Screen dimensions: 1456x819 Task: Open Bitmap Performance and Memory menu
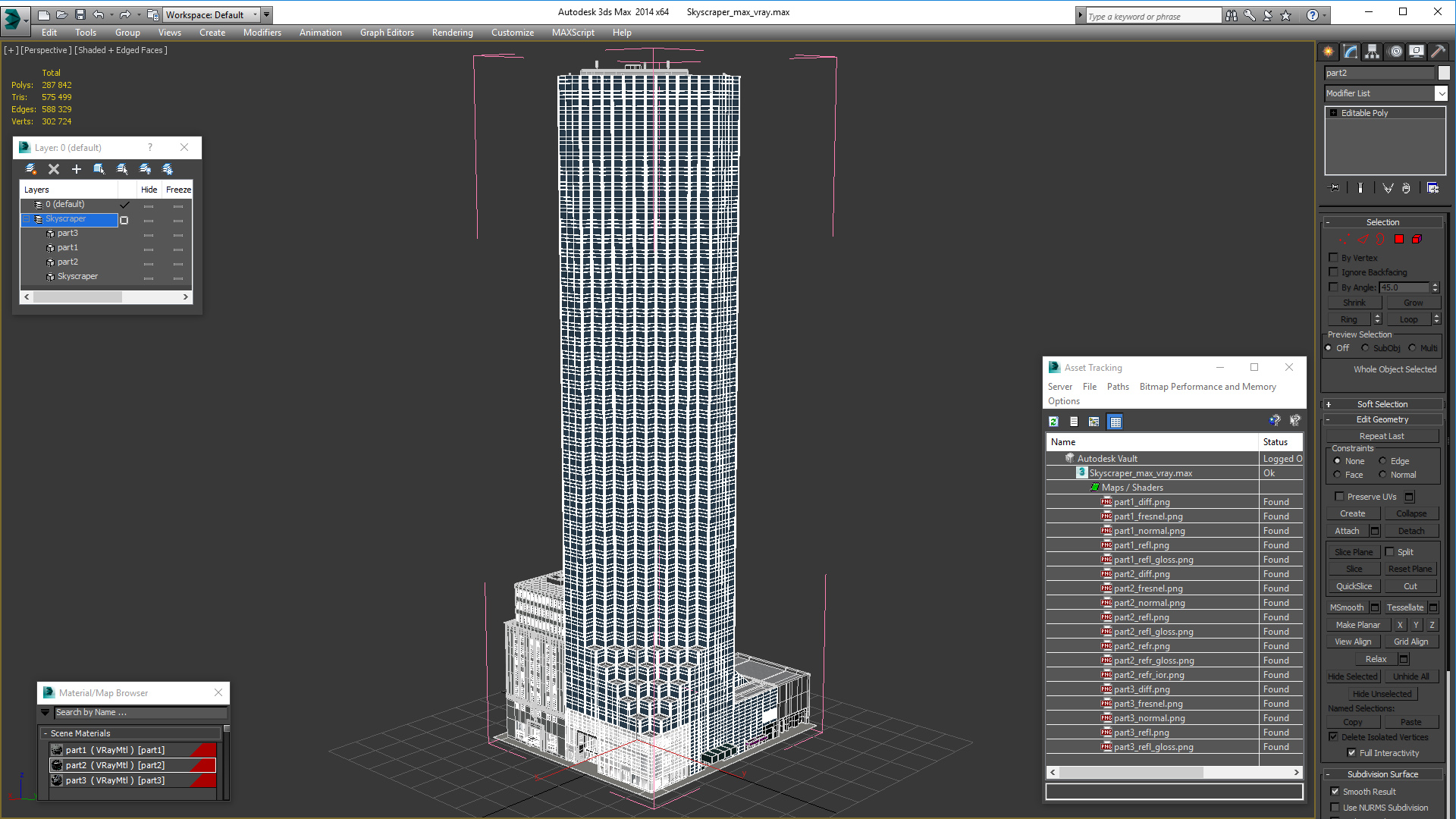coord(1207,387)
